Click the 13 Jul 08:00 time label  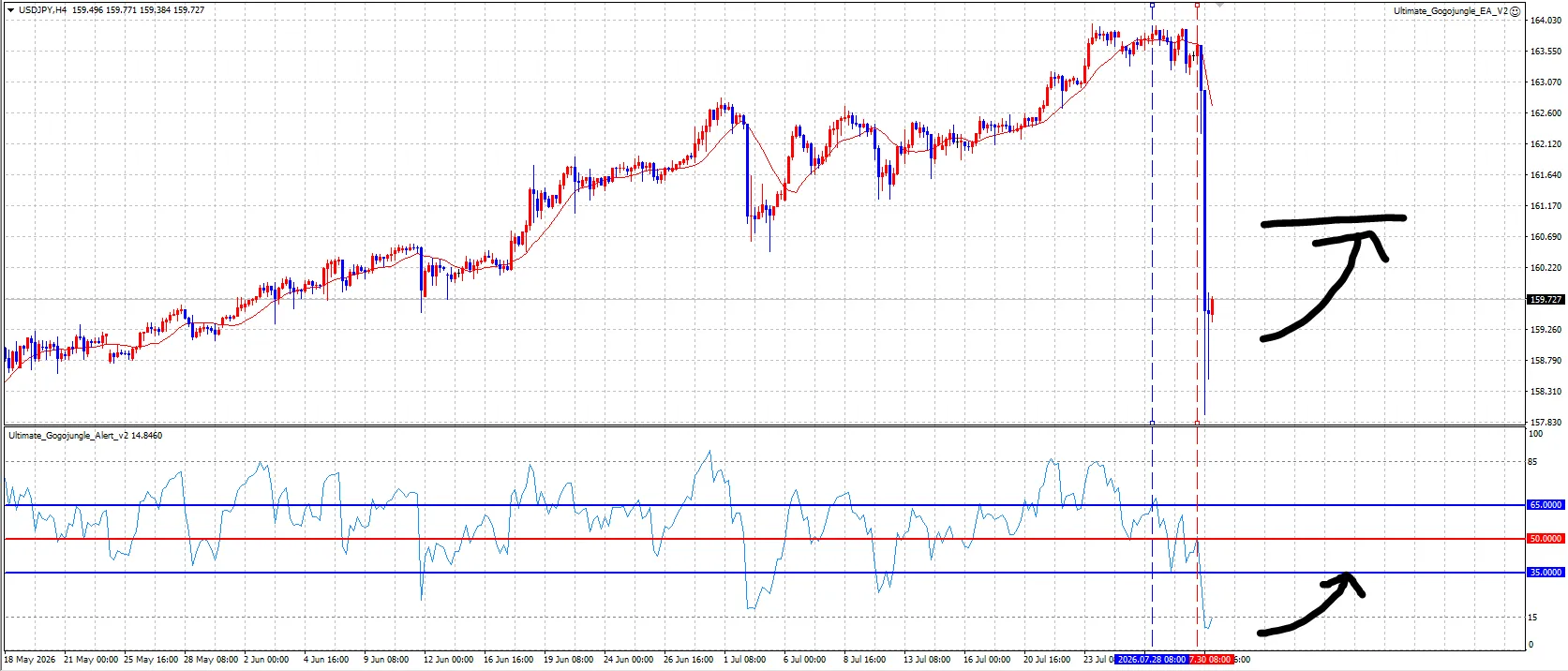click(x=927, y=660)
